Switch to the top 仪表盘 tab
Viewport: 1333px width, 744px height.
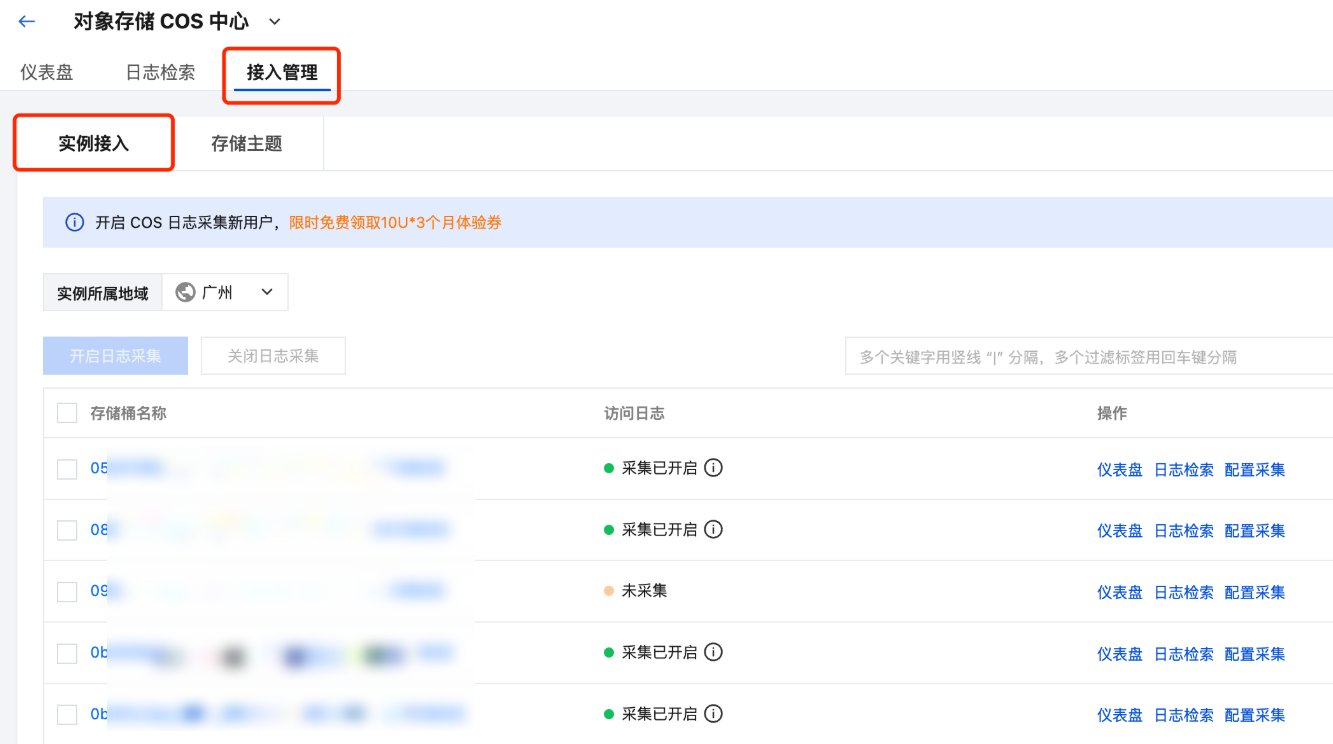[x=47, y=72]
